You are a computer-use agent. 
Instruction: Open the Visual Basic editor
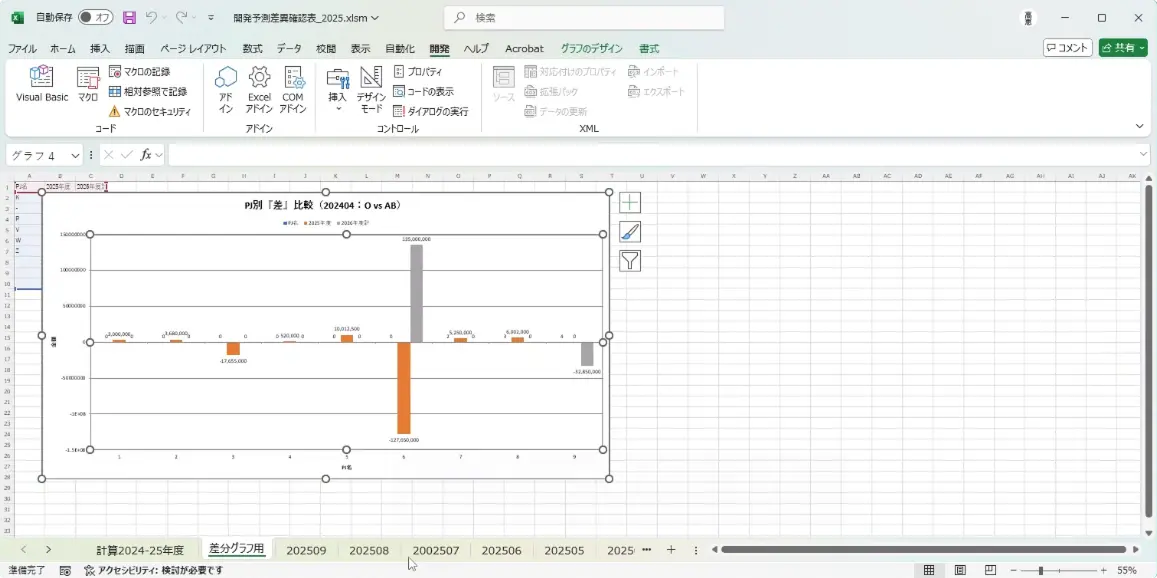pyautogui.click(x=42, y=85)
